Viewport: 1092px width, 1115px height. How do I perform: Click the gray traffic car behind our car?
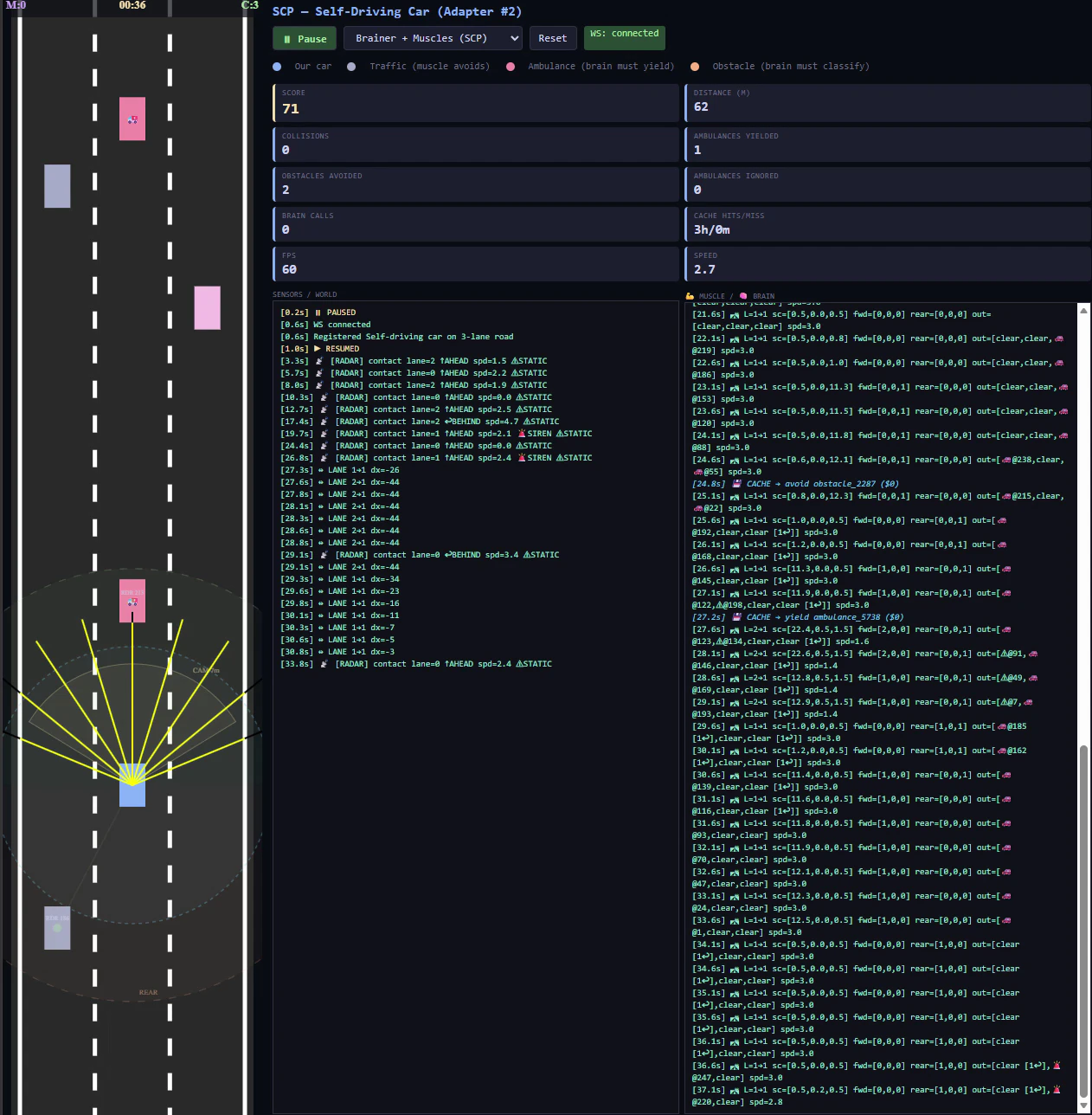coord(57,927)
